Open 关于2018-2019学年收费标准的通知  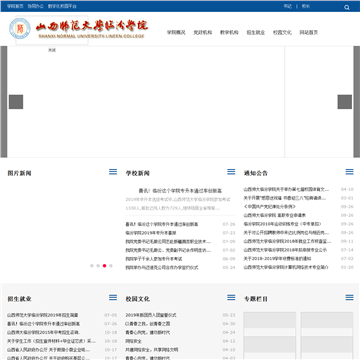click(x=277, y=259)
